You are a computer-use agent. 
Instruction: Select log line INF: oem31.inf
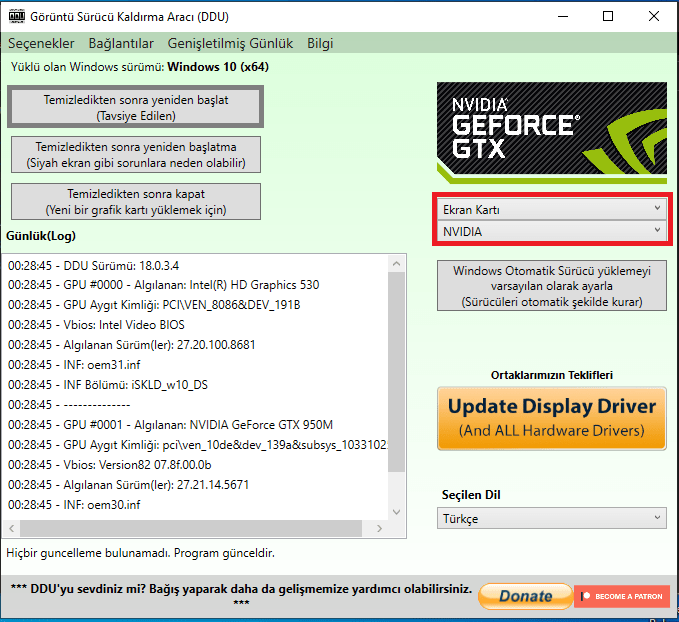point(74,365)
